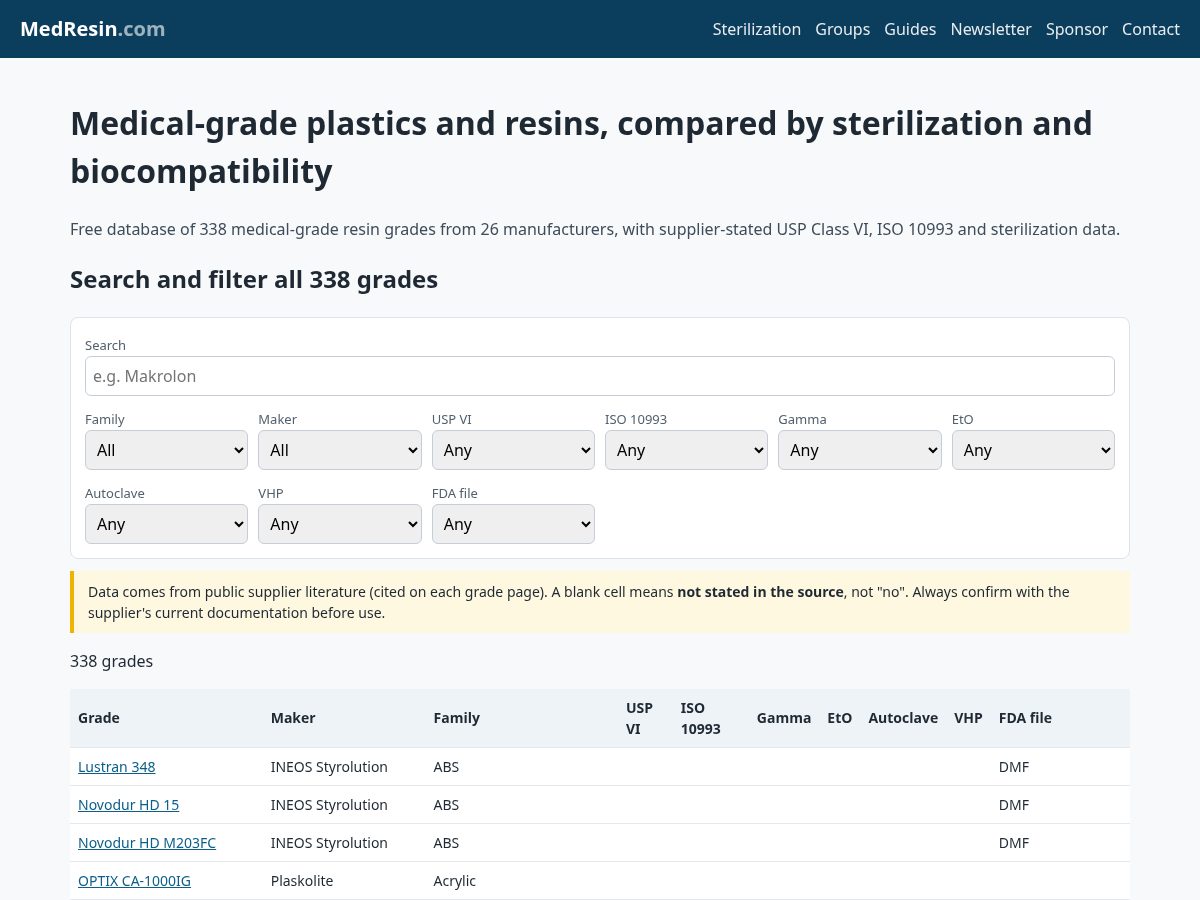Click the Autoclave column header
Viewport: 1200px width, 900px height.
(x=903, y=718)
